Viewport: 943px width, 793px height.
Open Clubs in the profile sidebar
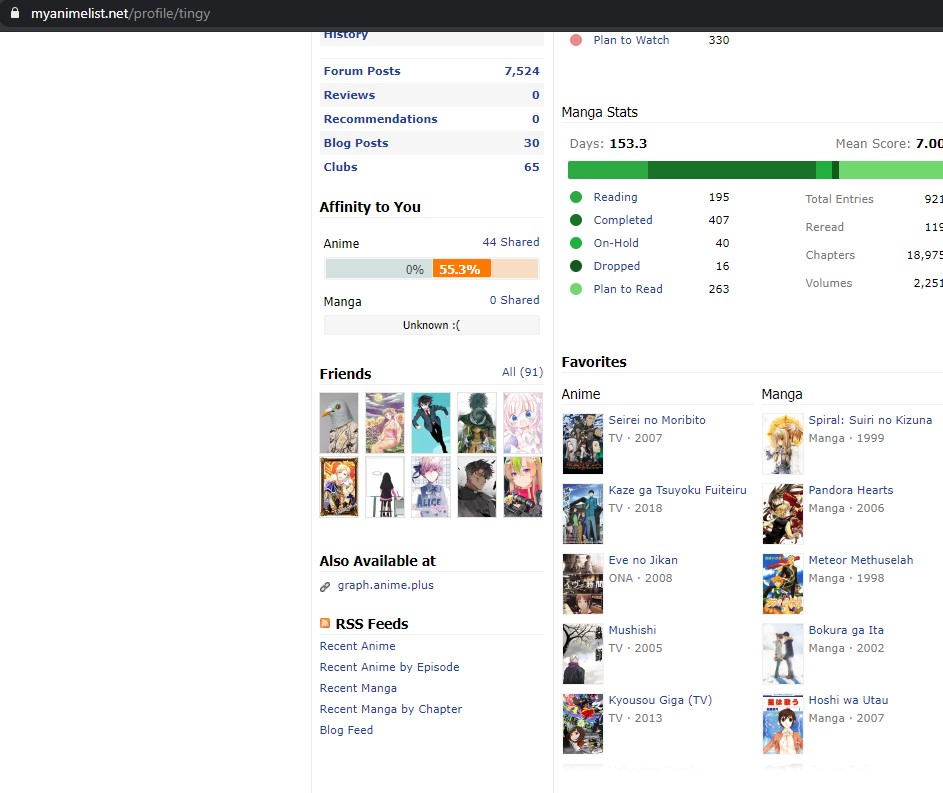[340, 167]
